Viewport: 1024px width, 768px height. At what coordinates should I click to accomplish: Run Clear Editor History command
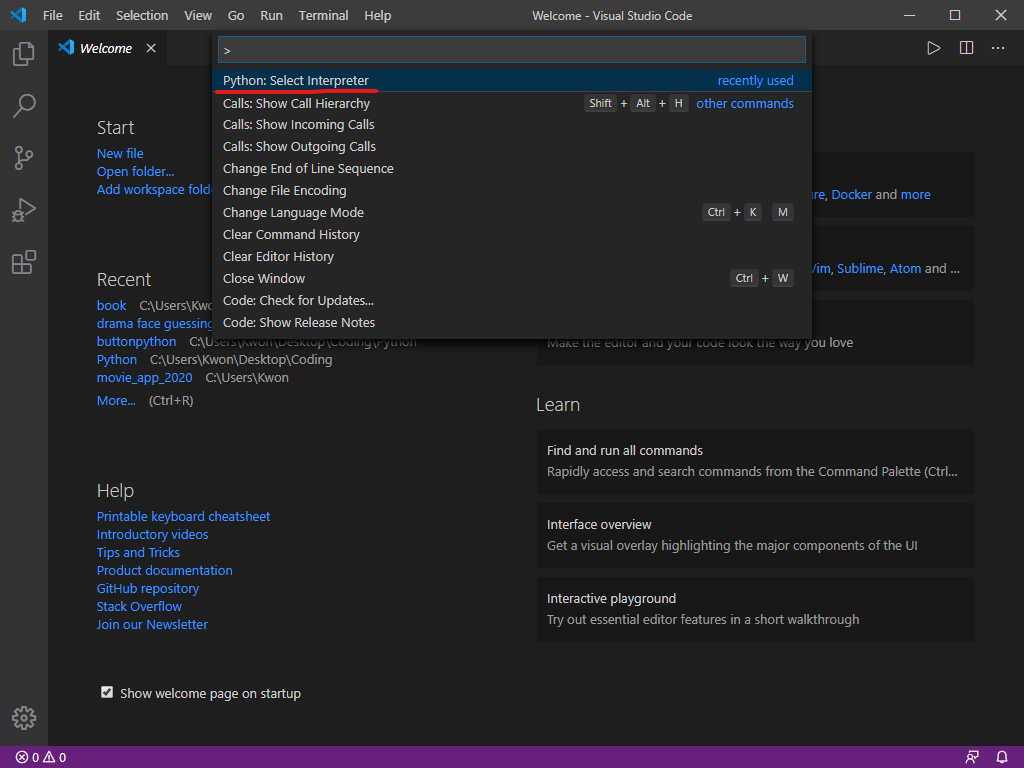click(512, 257)
